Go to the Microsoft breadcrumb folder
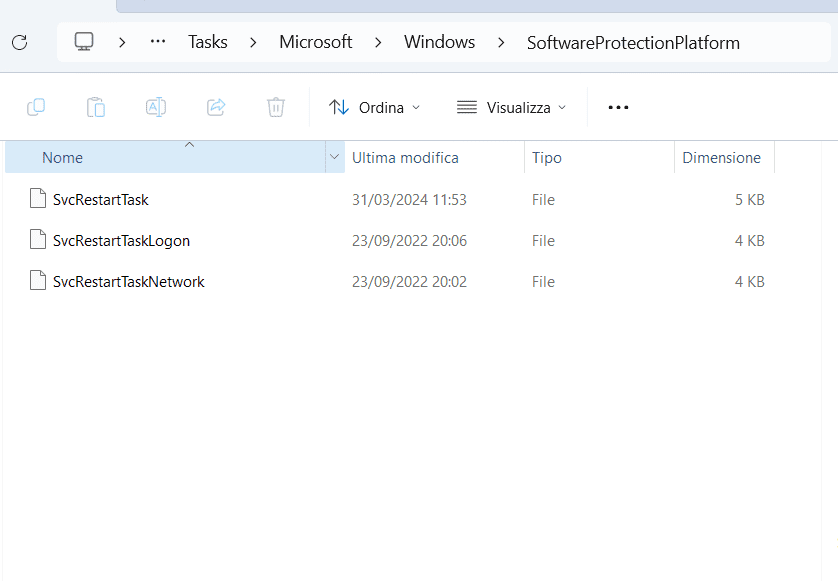The width and height of the screenshot is (838, 581). click(315, 42)
